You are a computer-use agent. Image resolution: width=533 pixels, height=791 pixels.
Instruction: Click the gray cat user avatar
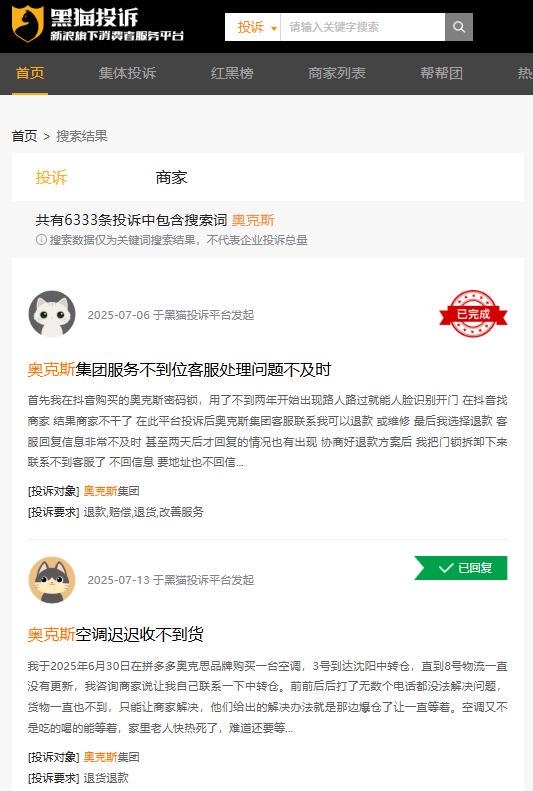(52, 580)
